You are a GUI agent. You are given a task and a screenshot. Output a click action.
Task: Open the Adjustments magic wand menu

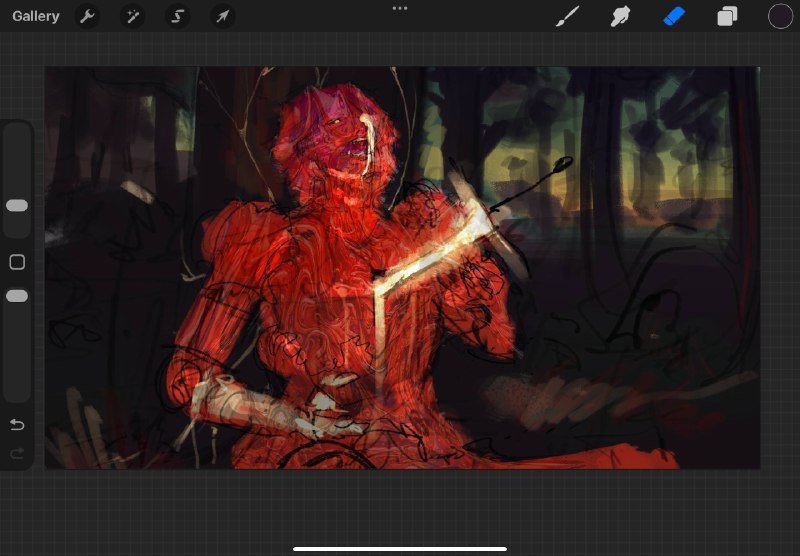pyautogui.click(x=133, y=16)
